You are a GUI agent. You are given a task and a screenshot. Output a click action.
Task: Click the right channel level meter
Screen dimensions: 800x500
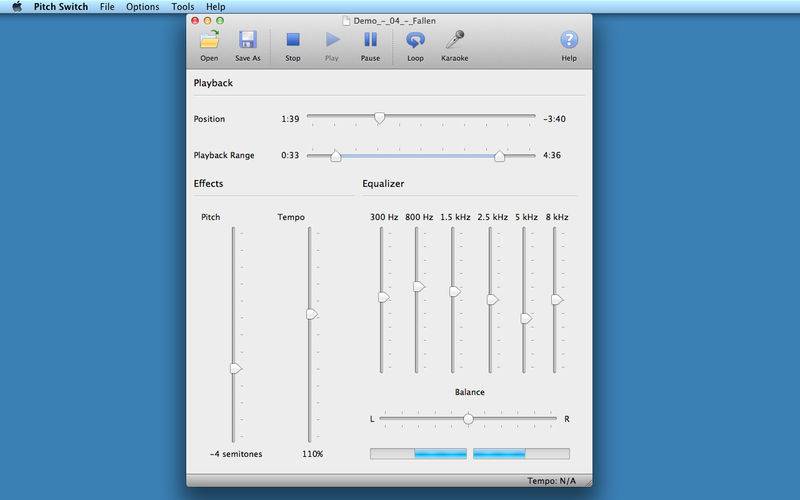pyautogui.click(x=521, y=454)
